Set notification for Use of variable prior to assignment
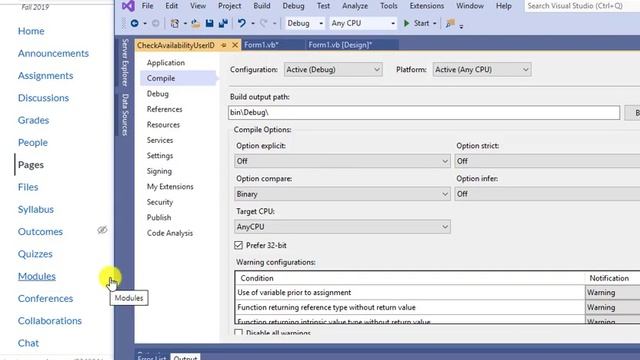 612,293
